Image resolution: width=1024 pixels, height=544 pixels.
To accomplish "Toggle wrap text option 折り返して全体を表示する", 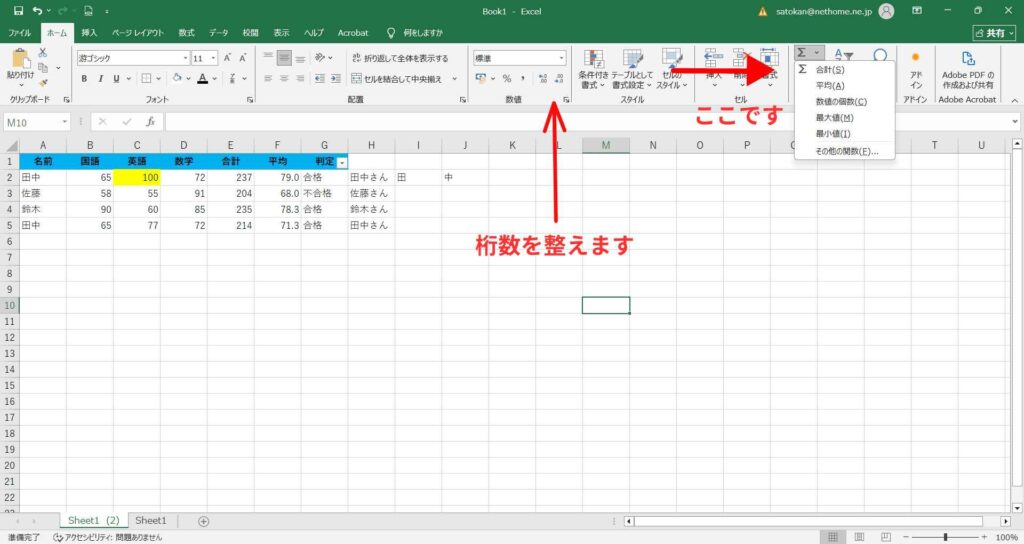I will [399, 58].
